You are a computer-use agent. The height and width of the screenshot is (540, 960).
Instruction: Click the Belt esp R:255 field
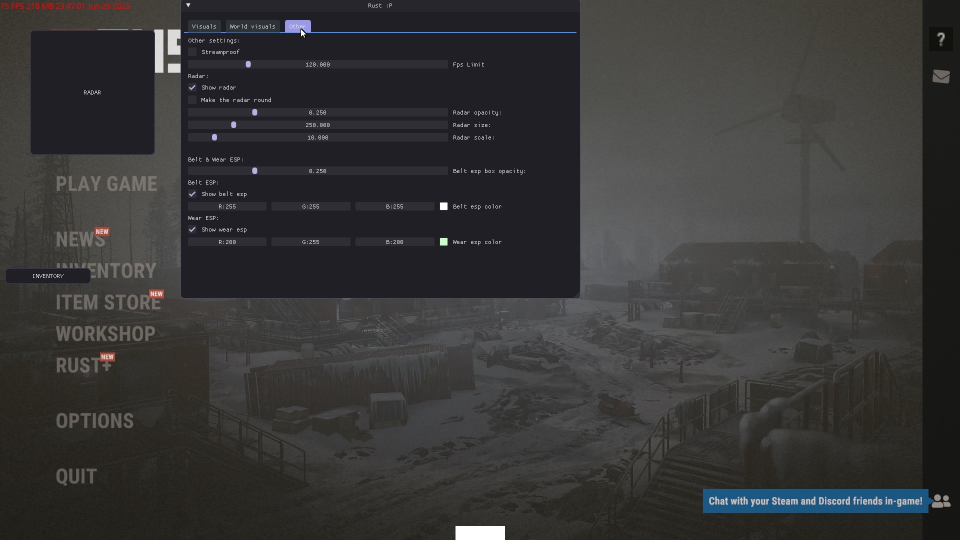point(227,206)
